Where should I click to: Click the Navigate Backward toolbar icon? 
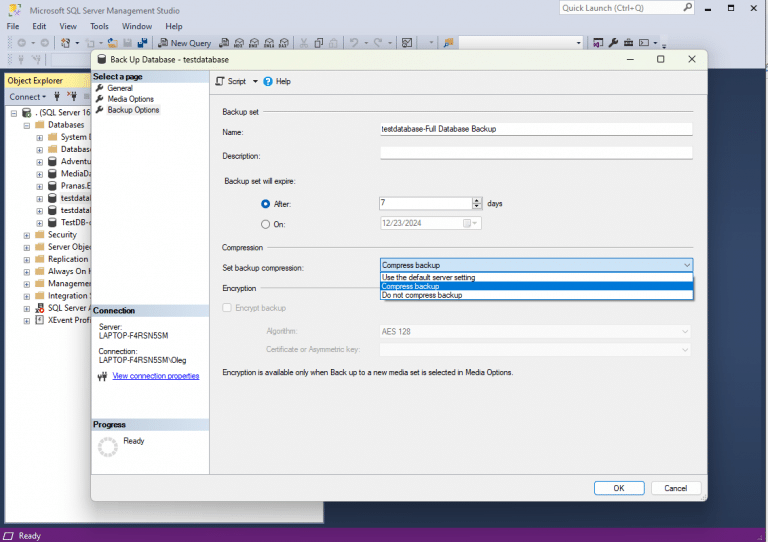pos(22,43)
